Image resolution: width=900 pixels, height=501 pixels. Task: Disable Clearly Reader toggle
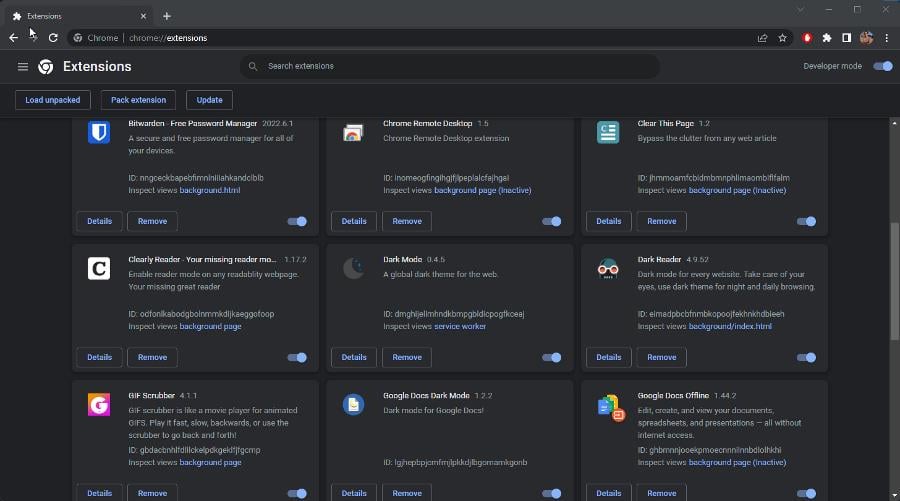pyautogui.click(x=297, y=358)
